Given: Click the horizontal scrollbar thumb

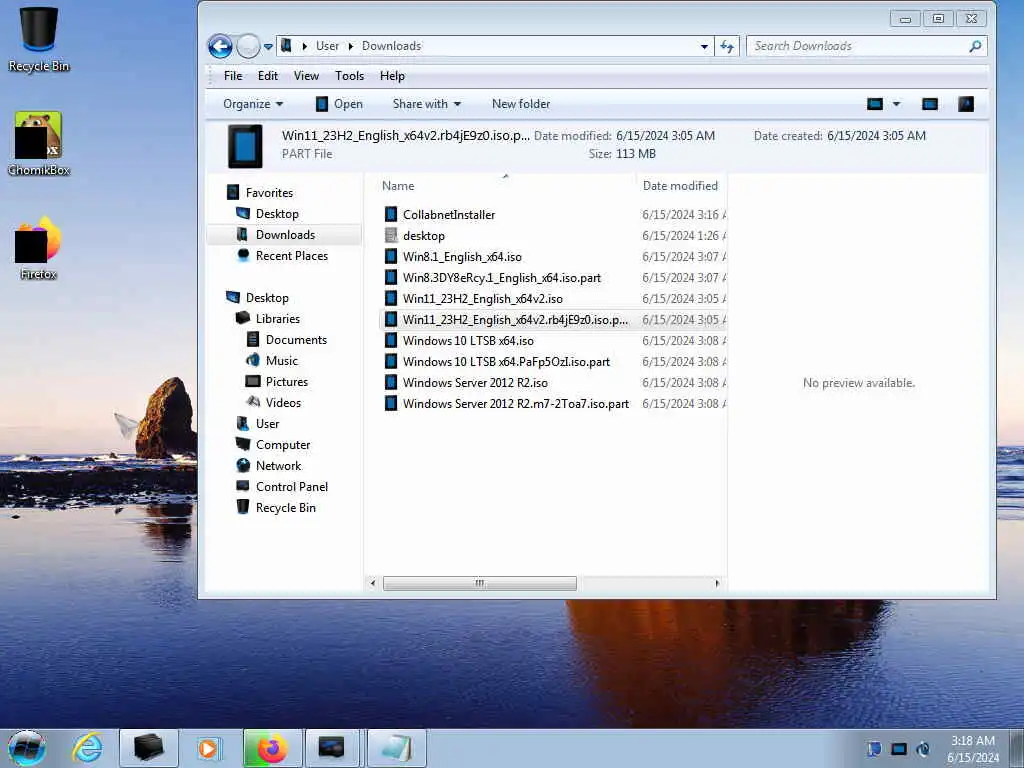Looking at the screenshot, I should pyautogui.click(x=479, y=583).
